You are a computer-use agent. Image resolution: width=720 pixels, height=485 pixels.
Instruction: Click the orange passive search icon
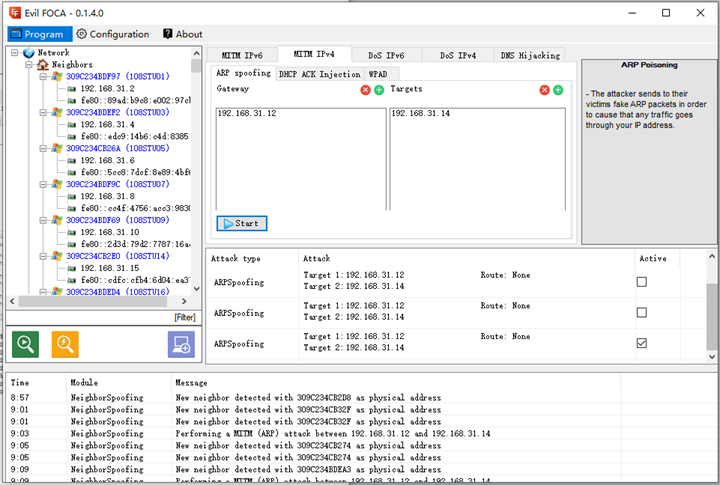[x=65, y=344]
